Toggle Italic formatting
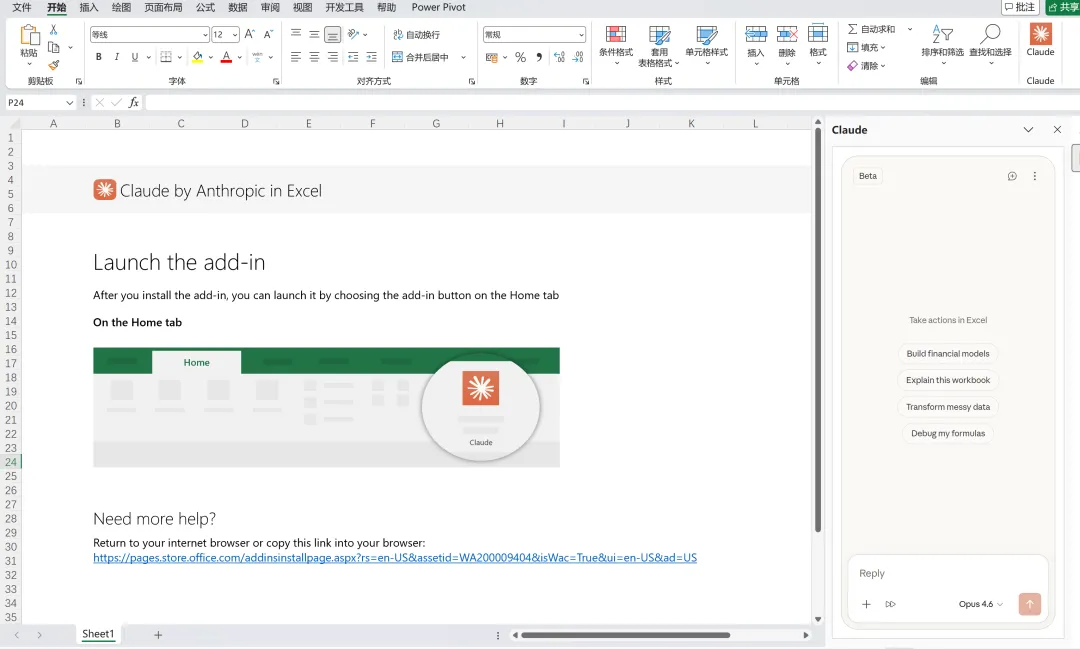Screen dimensions: 1080x649 (x=116, y=57)
